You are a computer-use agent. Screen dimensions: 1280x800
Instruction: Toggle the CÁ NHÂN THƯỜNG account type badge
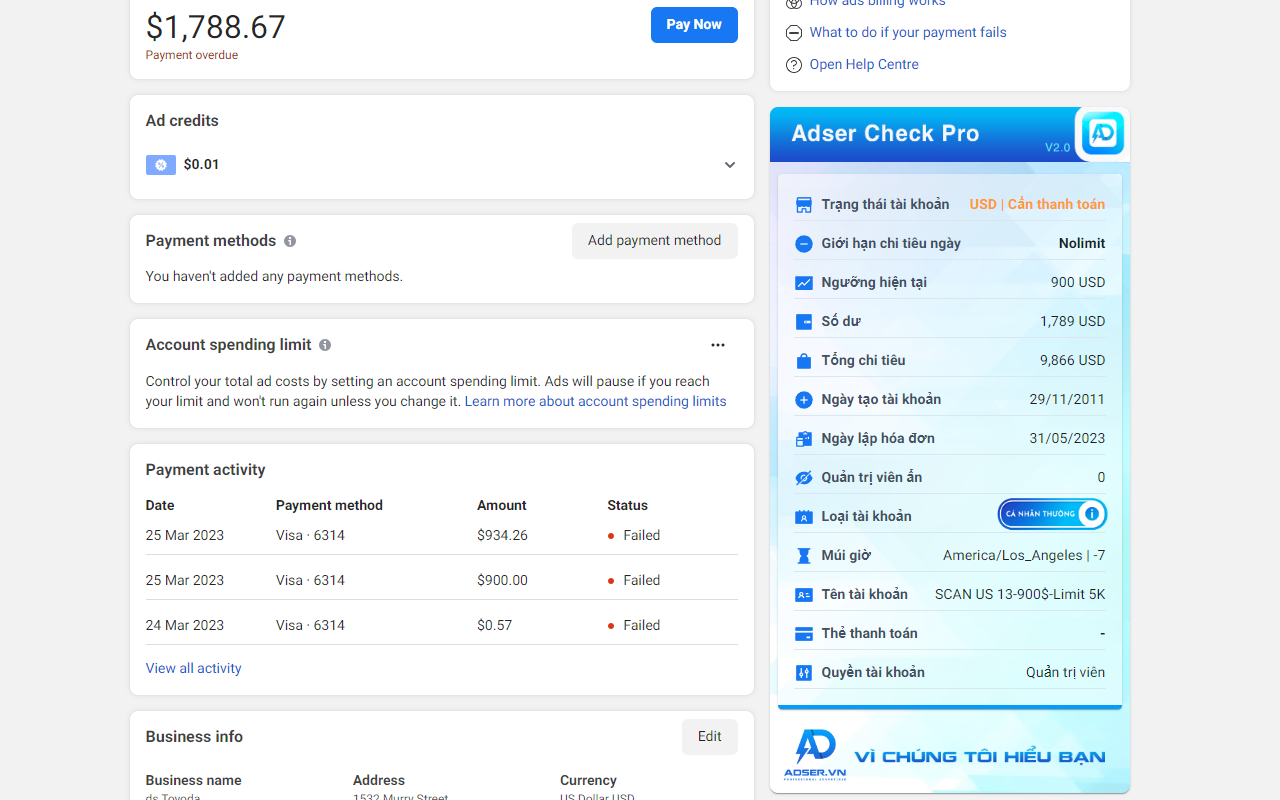point(1051,514)
